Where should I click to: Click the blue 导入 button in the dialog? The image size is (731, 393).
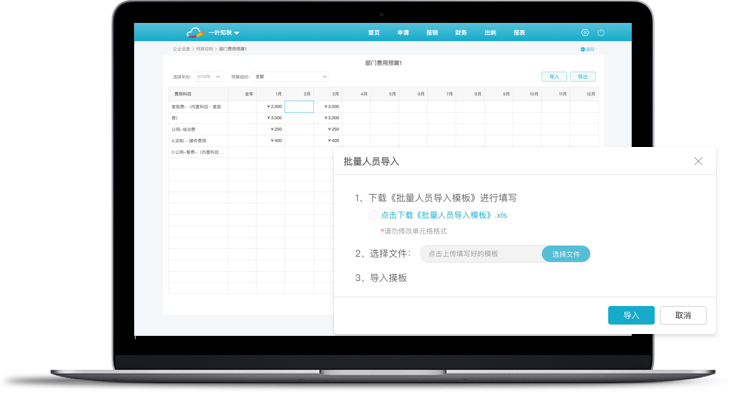[631, 316]
